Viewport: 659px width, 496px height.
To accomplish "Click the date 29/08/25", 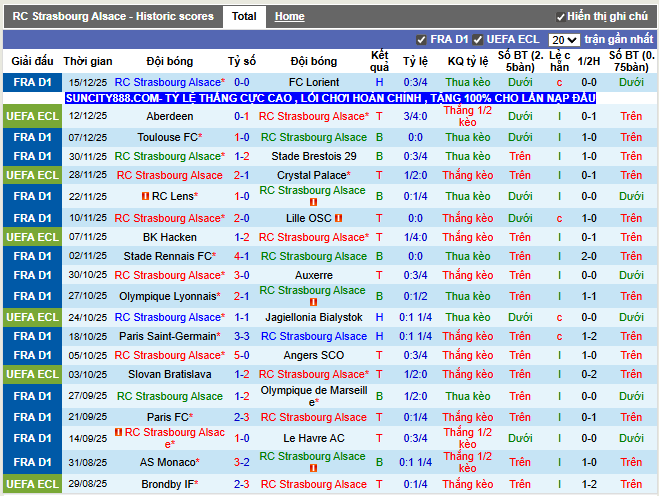I will pos(88,484).
